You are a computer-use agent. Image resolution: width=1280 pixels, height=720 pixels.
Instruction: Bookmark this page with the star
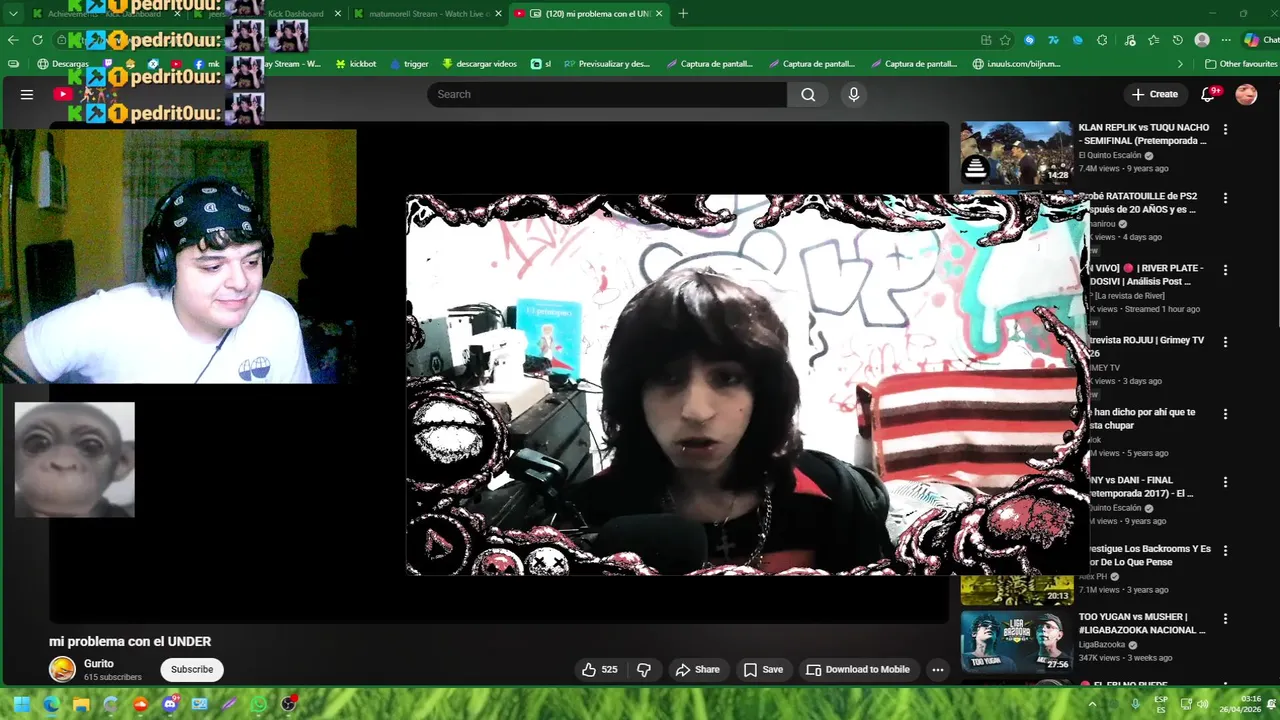pyautogui.click(x=1005, y=40)
